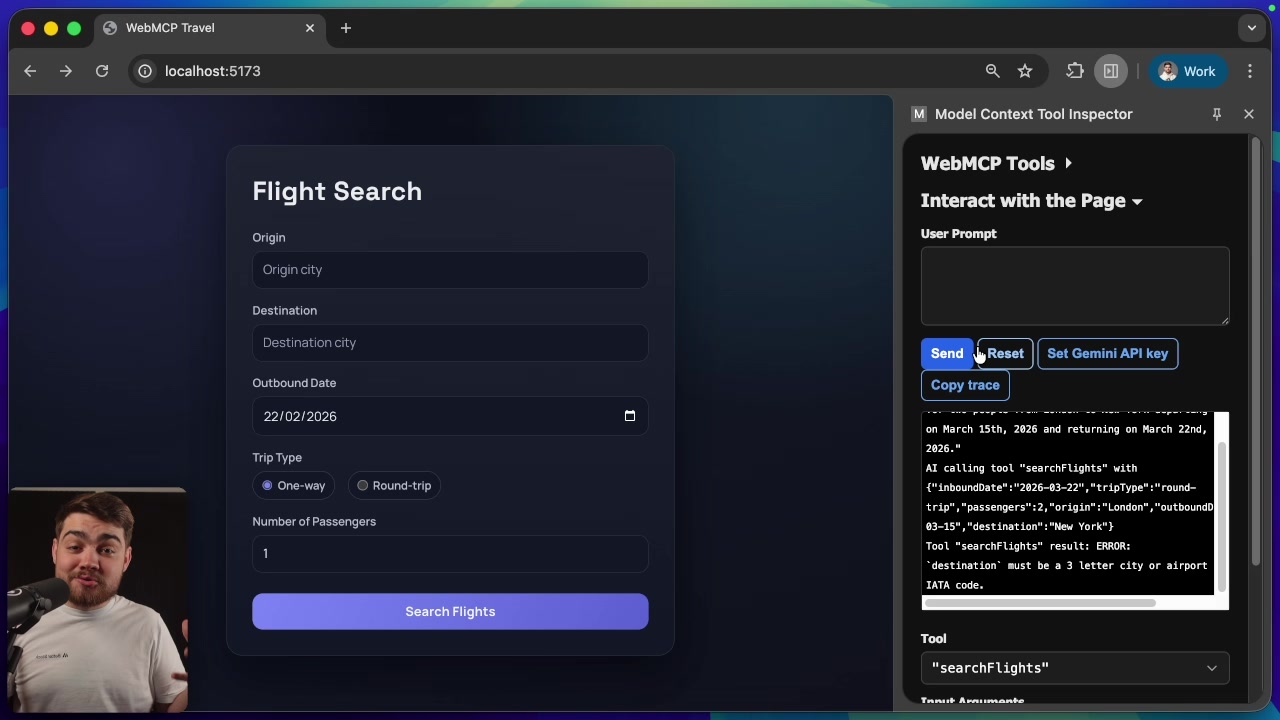Open the calendar picker on Outbound Date
1280x720 pixels.
coord(630,416)
